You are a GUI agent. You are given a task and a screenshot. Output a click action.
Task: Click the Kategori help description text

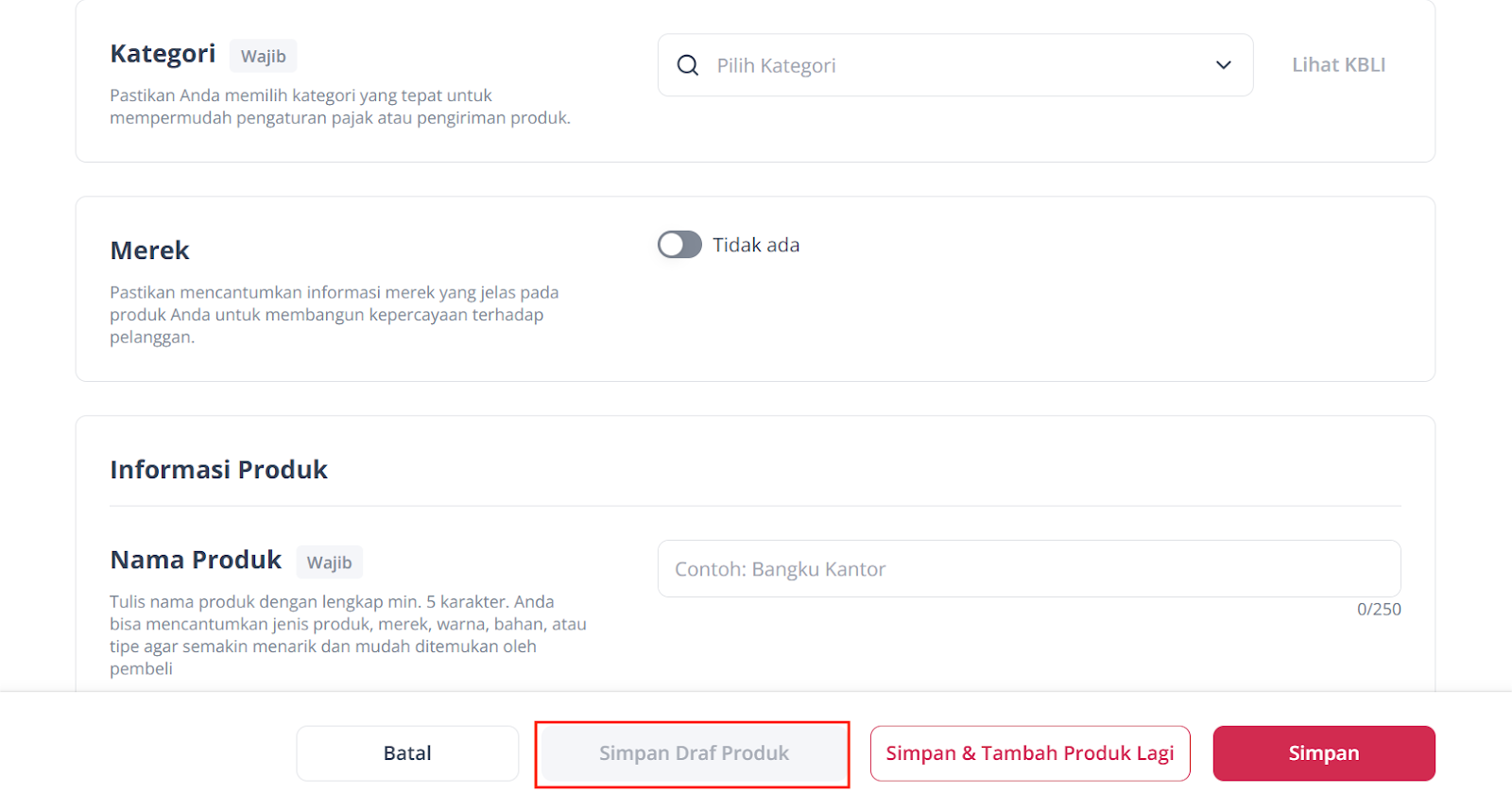tap(339, 107)
